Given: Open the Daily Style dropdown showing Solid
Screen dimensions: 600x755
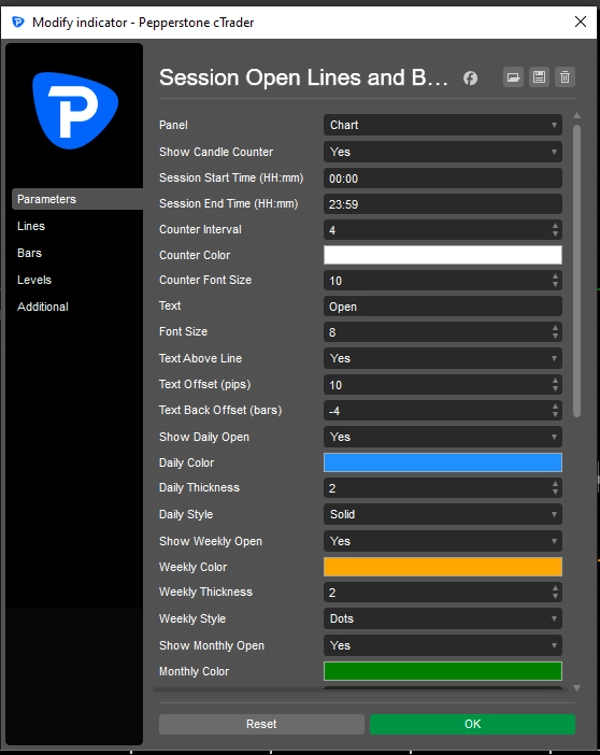Looking at the screenshot, I should coord(443,515).
